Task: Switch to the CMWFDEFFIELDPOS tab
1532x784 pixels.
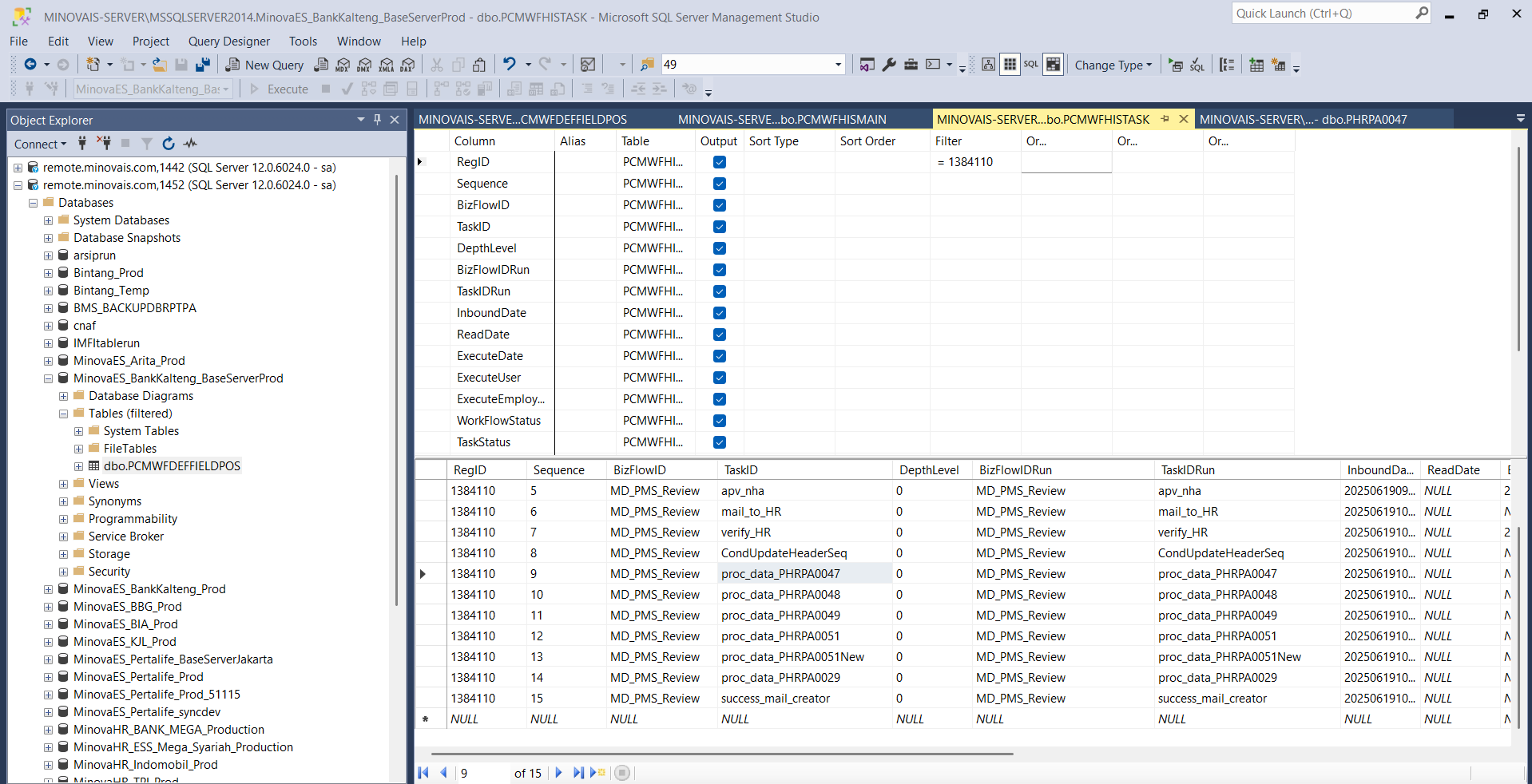Action: [x=522, y=119]
